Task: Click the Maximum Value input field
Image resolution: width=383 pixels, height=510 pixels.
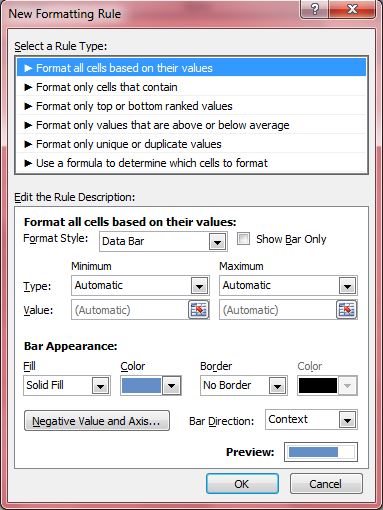Action: tap(278, 310)
